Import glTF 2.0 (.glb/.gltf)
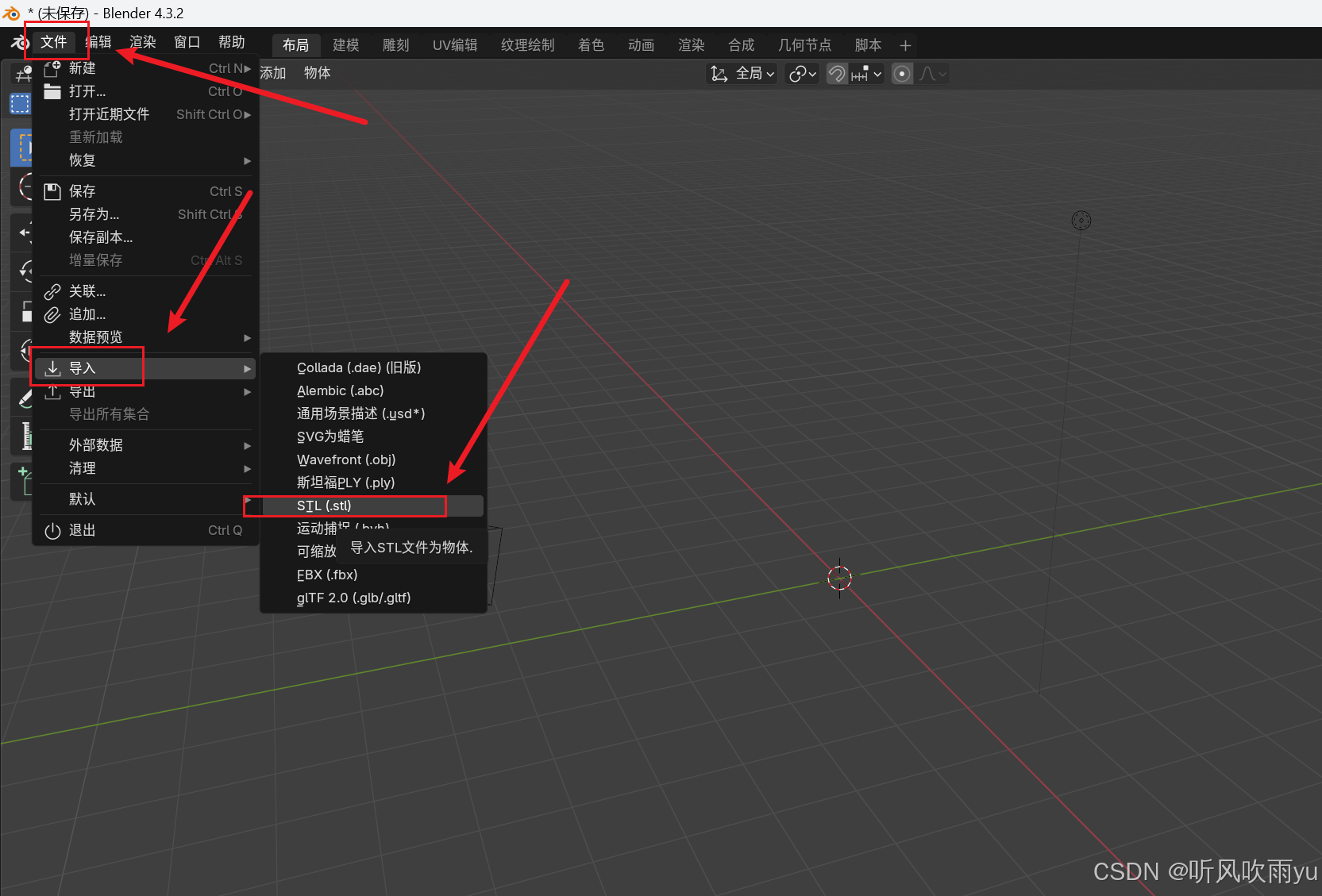 373,598
